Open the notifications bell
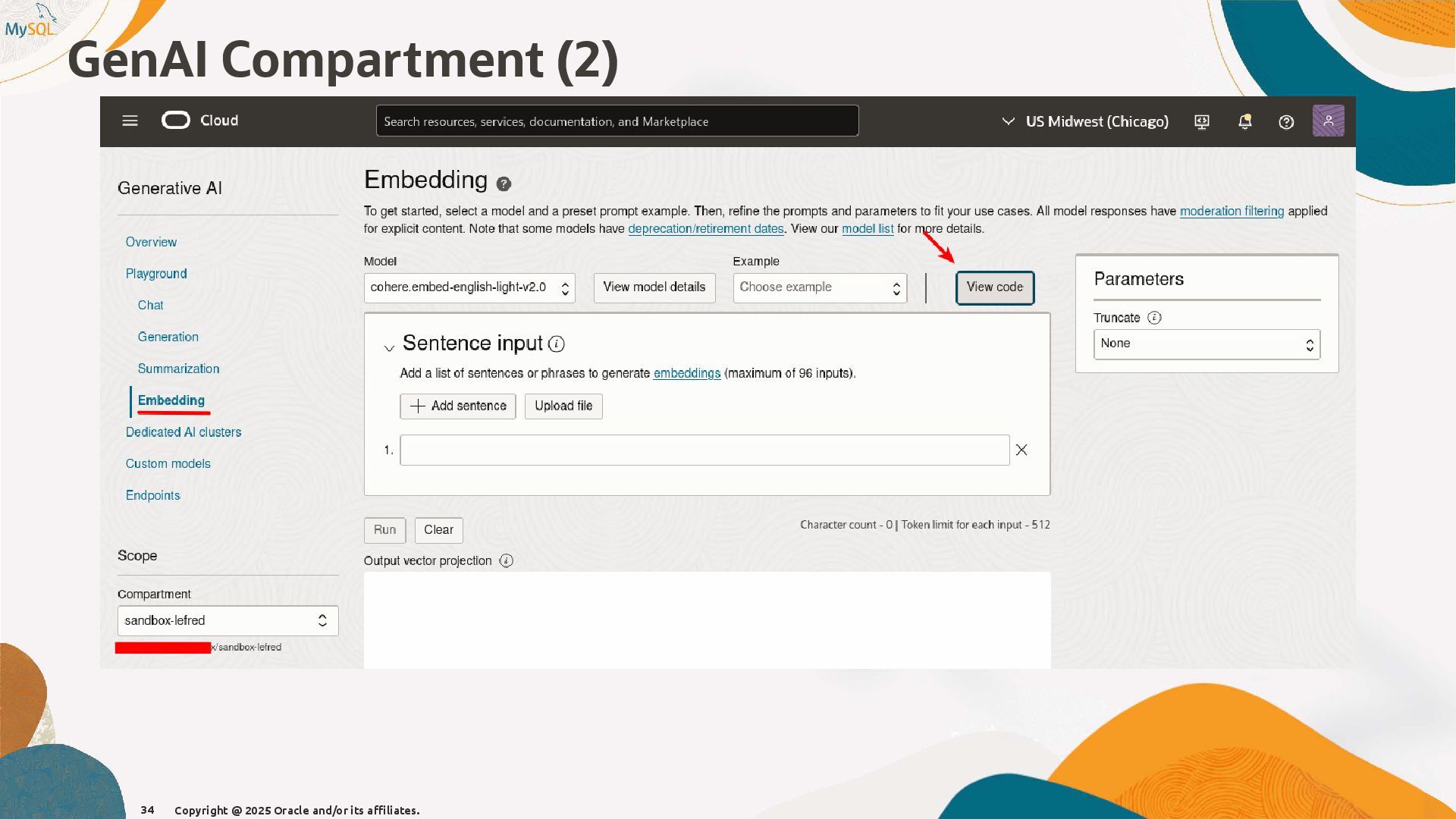Screen dimensions: 1456x819 (1244, 121)
